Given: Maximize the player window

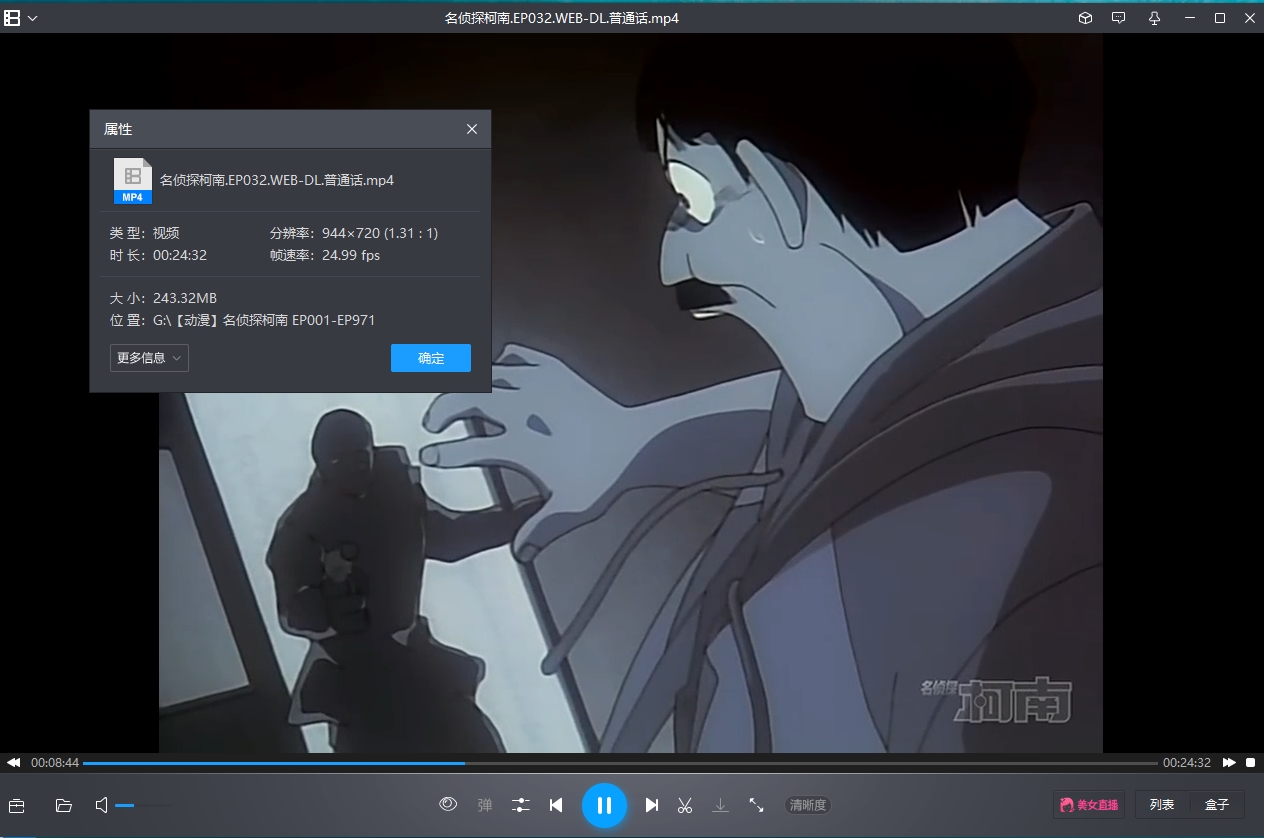Looking at the screenshot, I should [1220, 18].
